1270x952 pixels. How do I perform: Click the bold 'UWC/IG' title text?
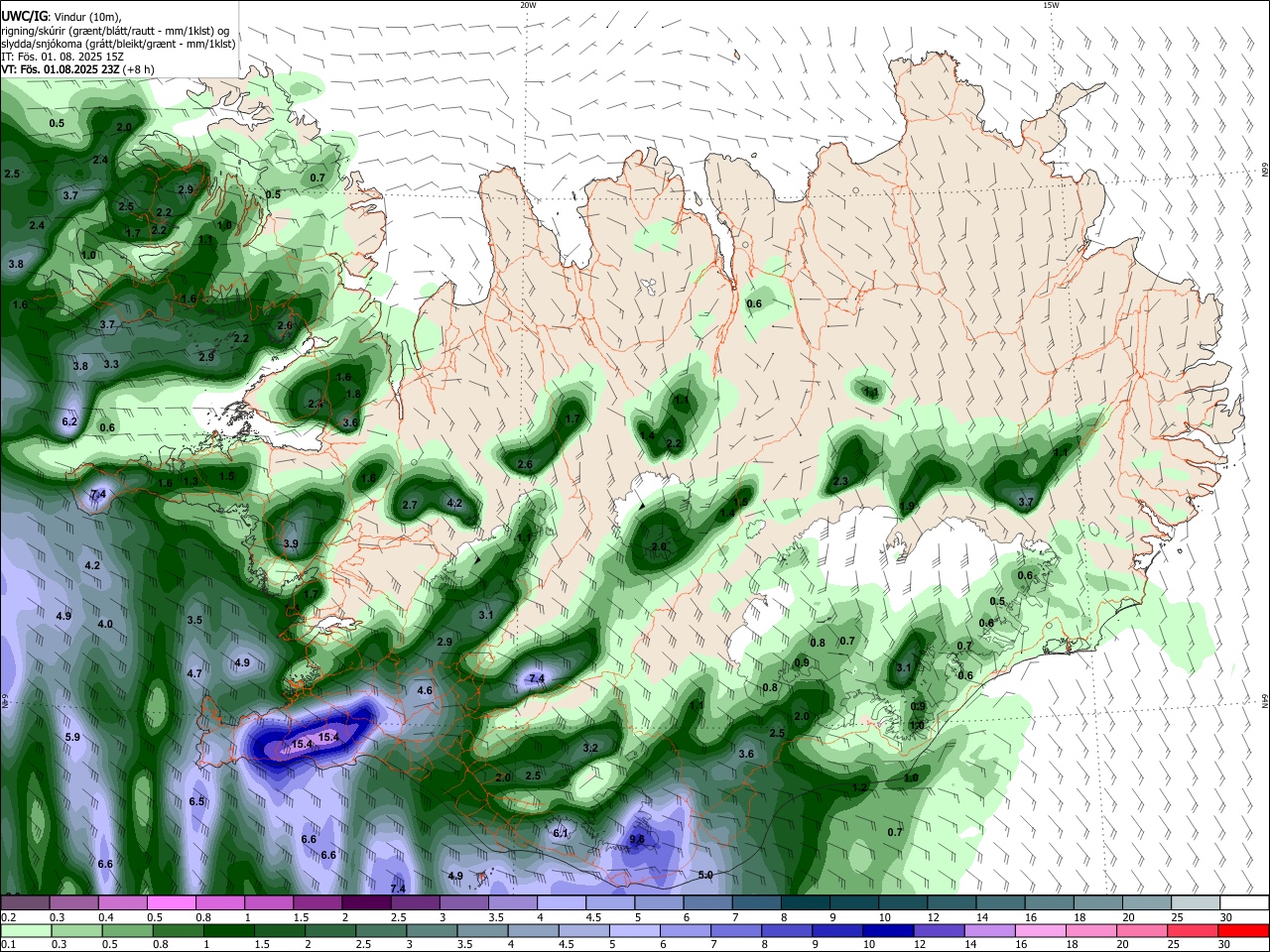(x=25, y=15)
